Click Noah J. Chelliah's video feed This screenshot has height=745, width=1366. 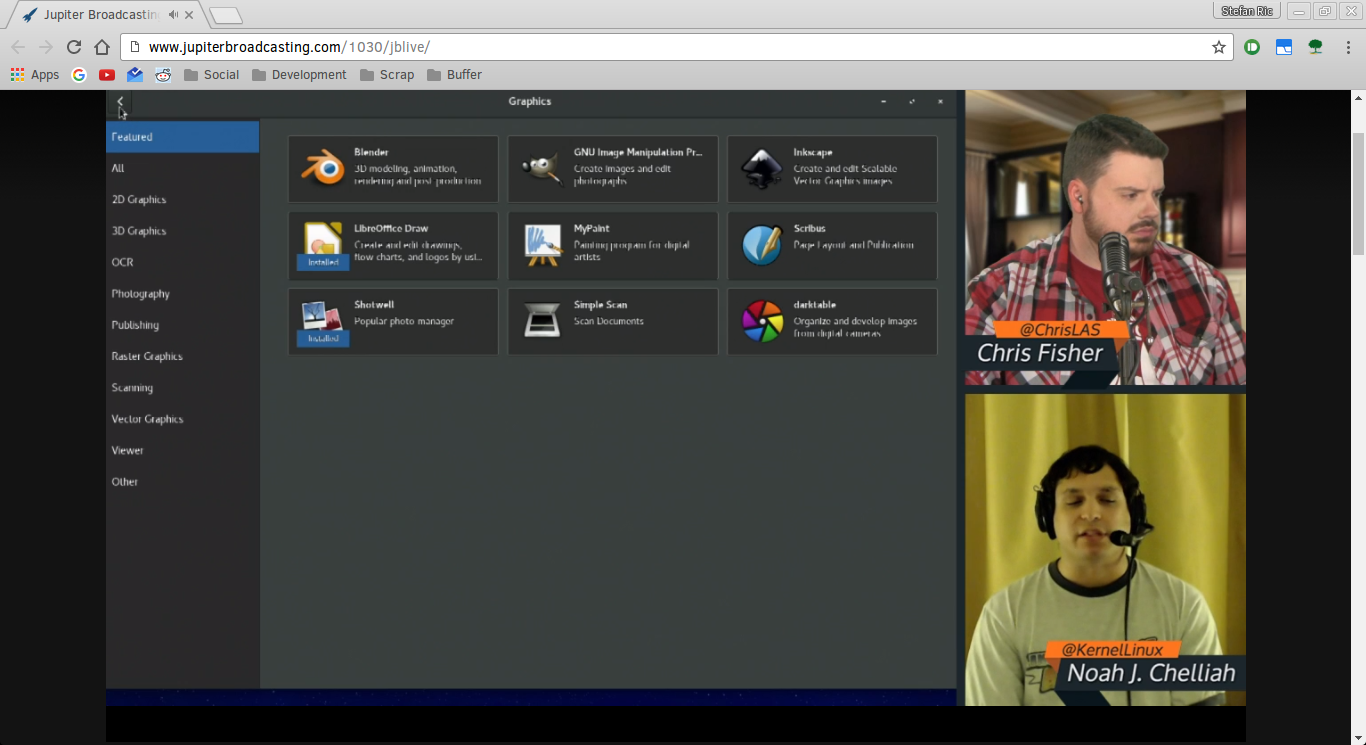[x=1105, y=550]
